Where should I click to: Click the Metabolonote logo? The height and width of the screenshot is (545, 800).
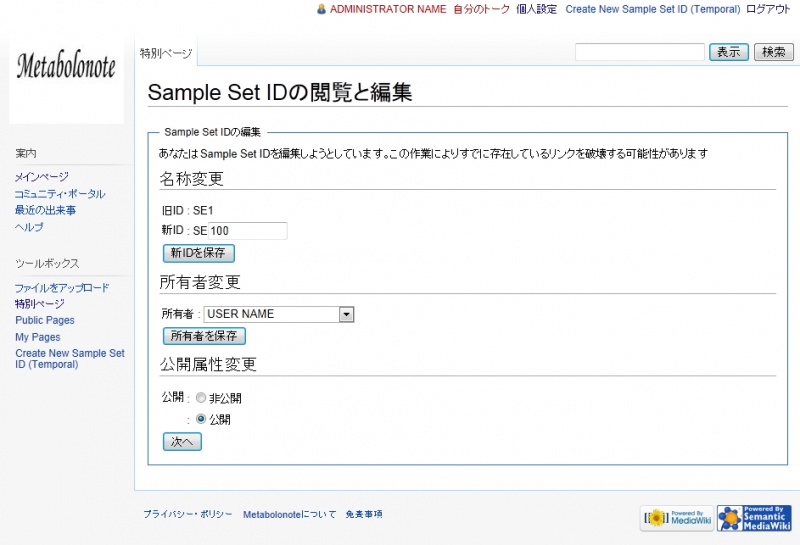[x=66, y=68]
